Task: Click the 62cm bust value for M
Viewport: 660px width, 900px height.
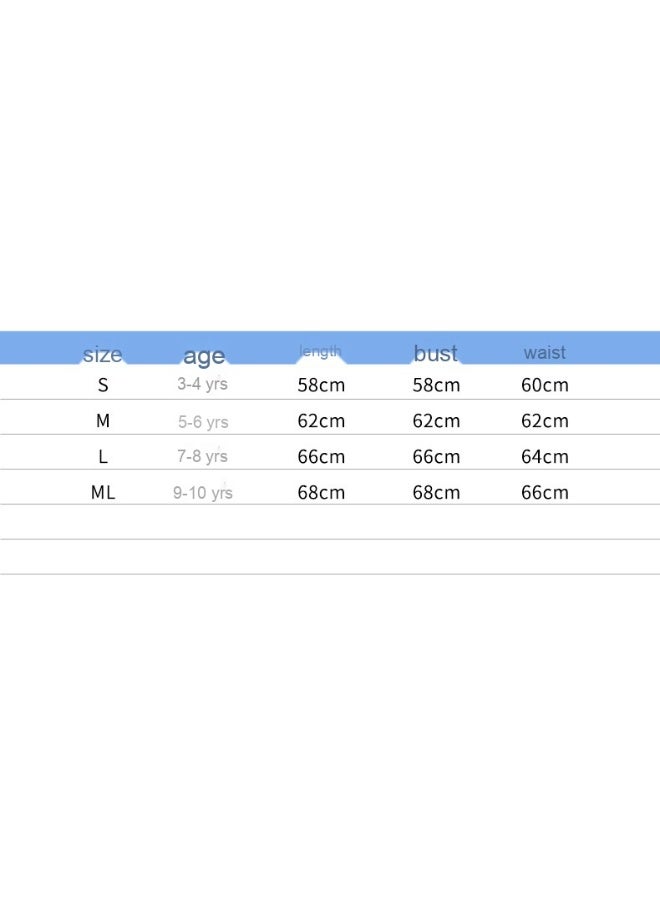Action: [436, 421]
